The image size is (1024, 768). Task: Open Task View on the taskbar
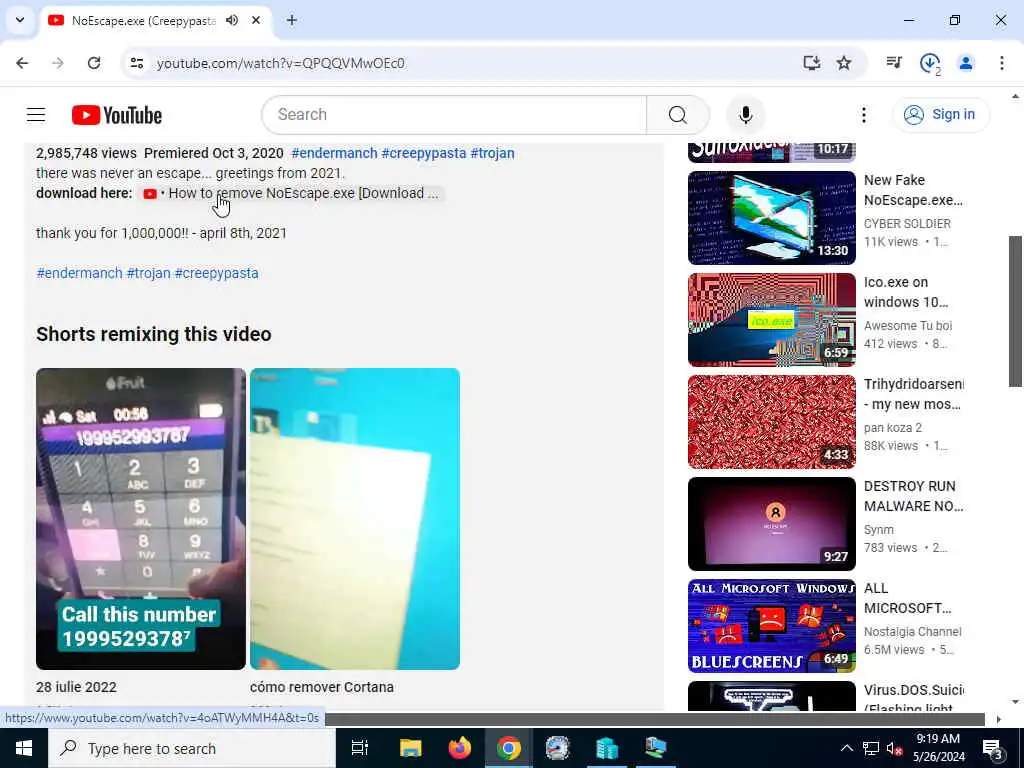coord(360,748)
